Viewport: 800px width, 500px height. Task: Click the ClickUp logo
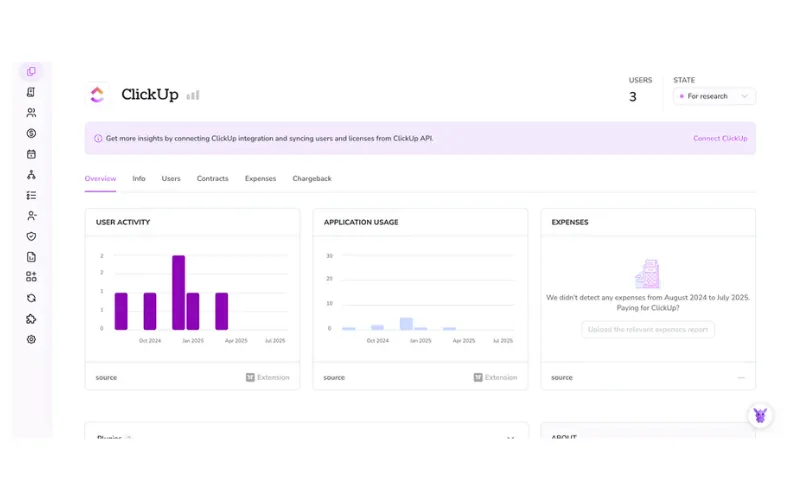(97, 95)
